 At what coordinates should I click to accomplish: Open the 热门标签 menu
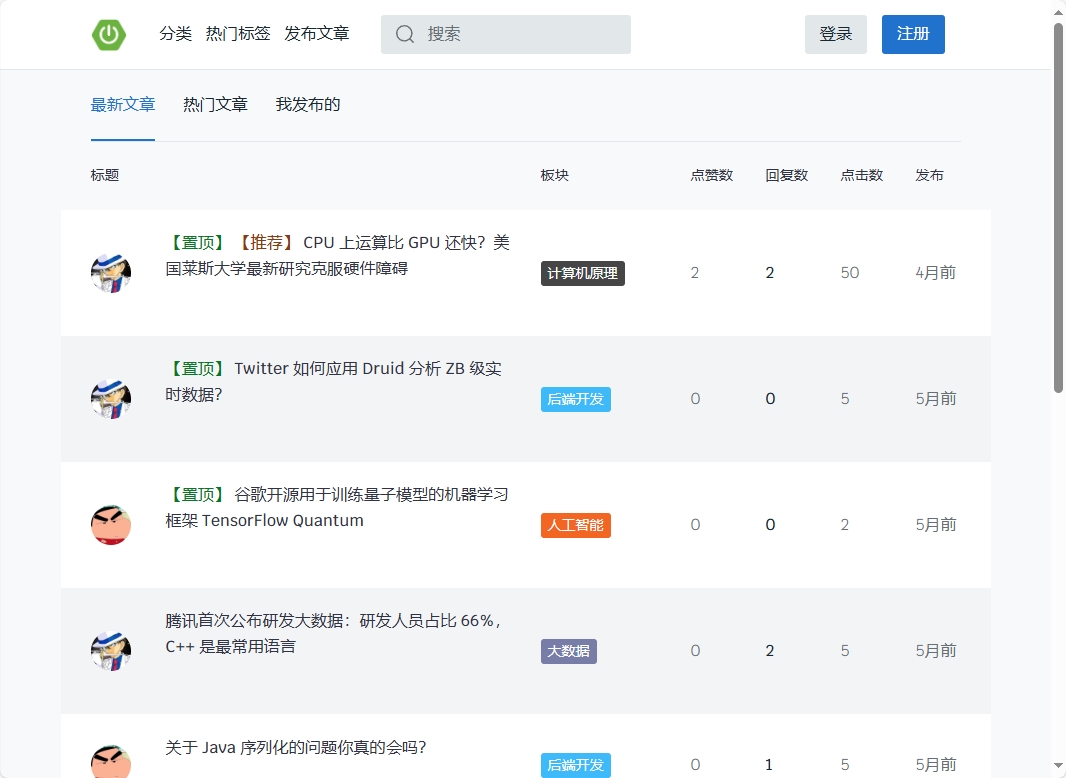(x=237, y=33)
